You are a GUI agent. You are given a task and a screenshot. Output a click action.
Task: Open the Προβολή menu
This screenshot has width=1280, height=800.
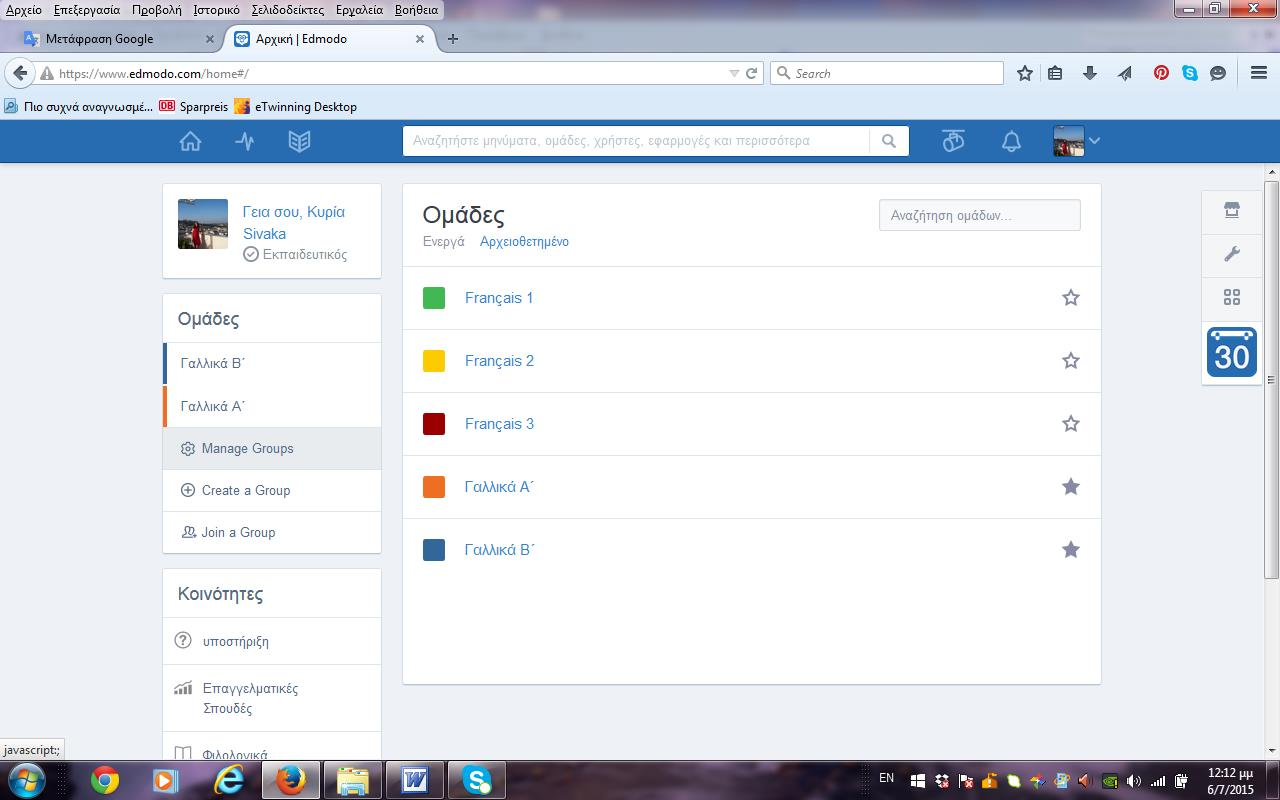point(156,10)
